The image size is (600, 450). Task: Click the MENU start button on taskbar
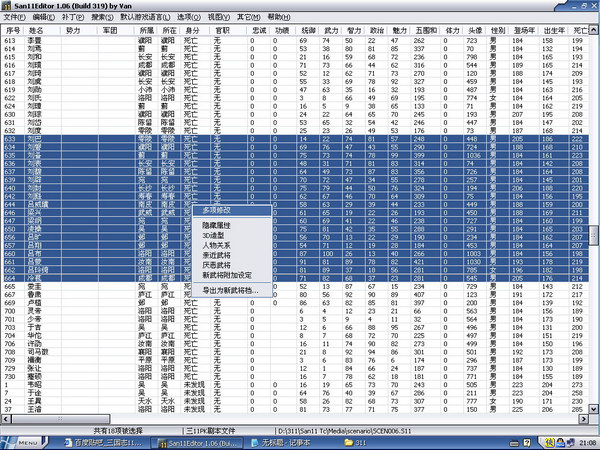pyautogui.click(x=20, y=441)
